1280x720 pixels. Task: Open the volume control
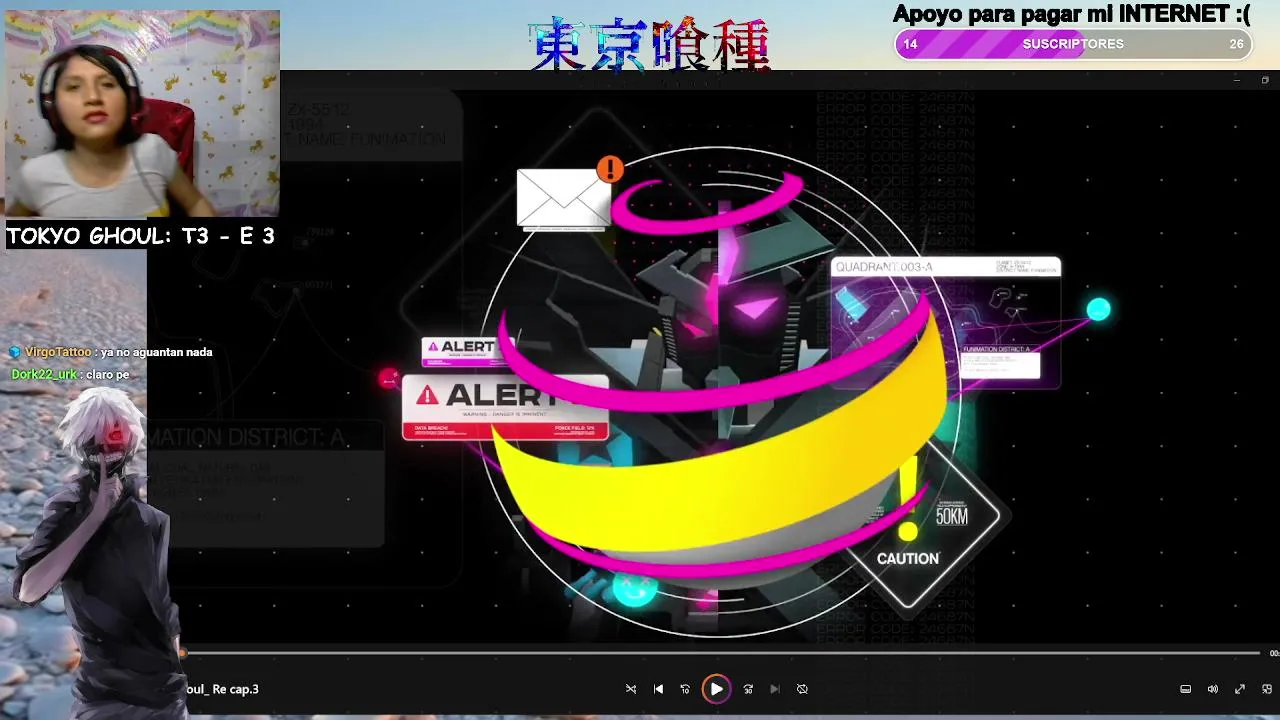click(x=1213, y=689)
